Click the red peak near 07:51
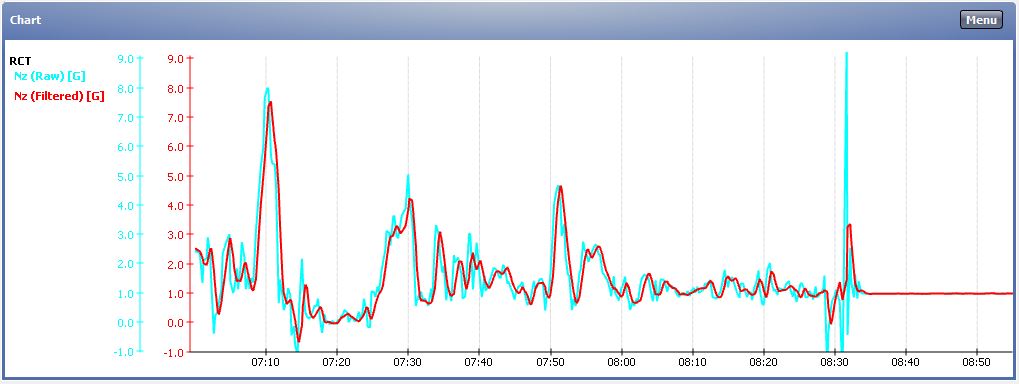 (x=560, y=187)
